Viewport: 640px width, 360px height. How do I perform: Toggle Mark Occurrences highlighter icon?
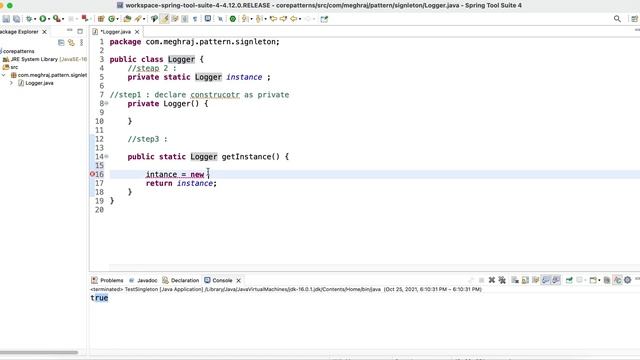click(164, 19)
